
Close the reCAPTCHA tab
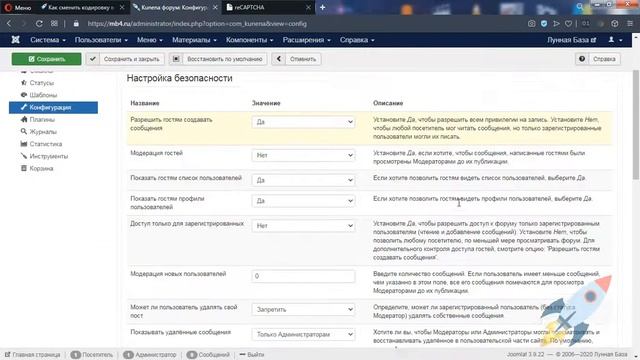(309, 7)
